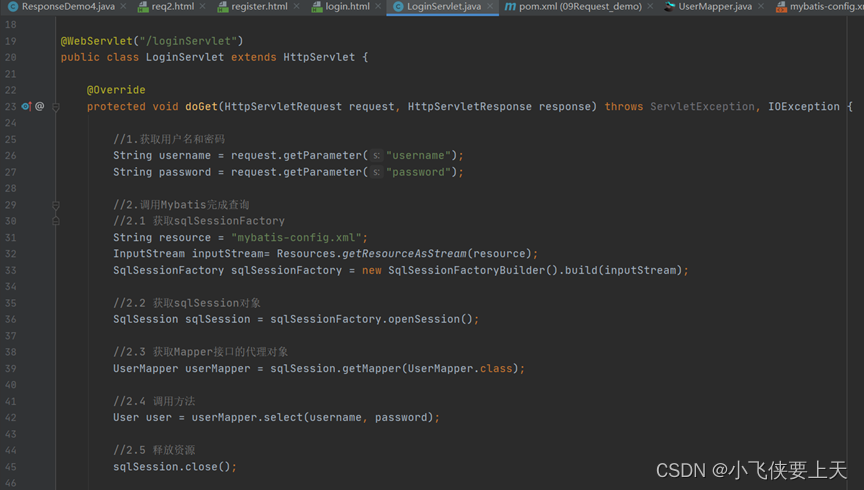Screen dimensions: 864x490
Task: Click the Maven icon on pom.xml tab
Action: [x=510, y=7]
